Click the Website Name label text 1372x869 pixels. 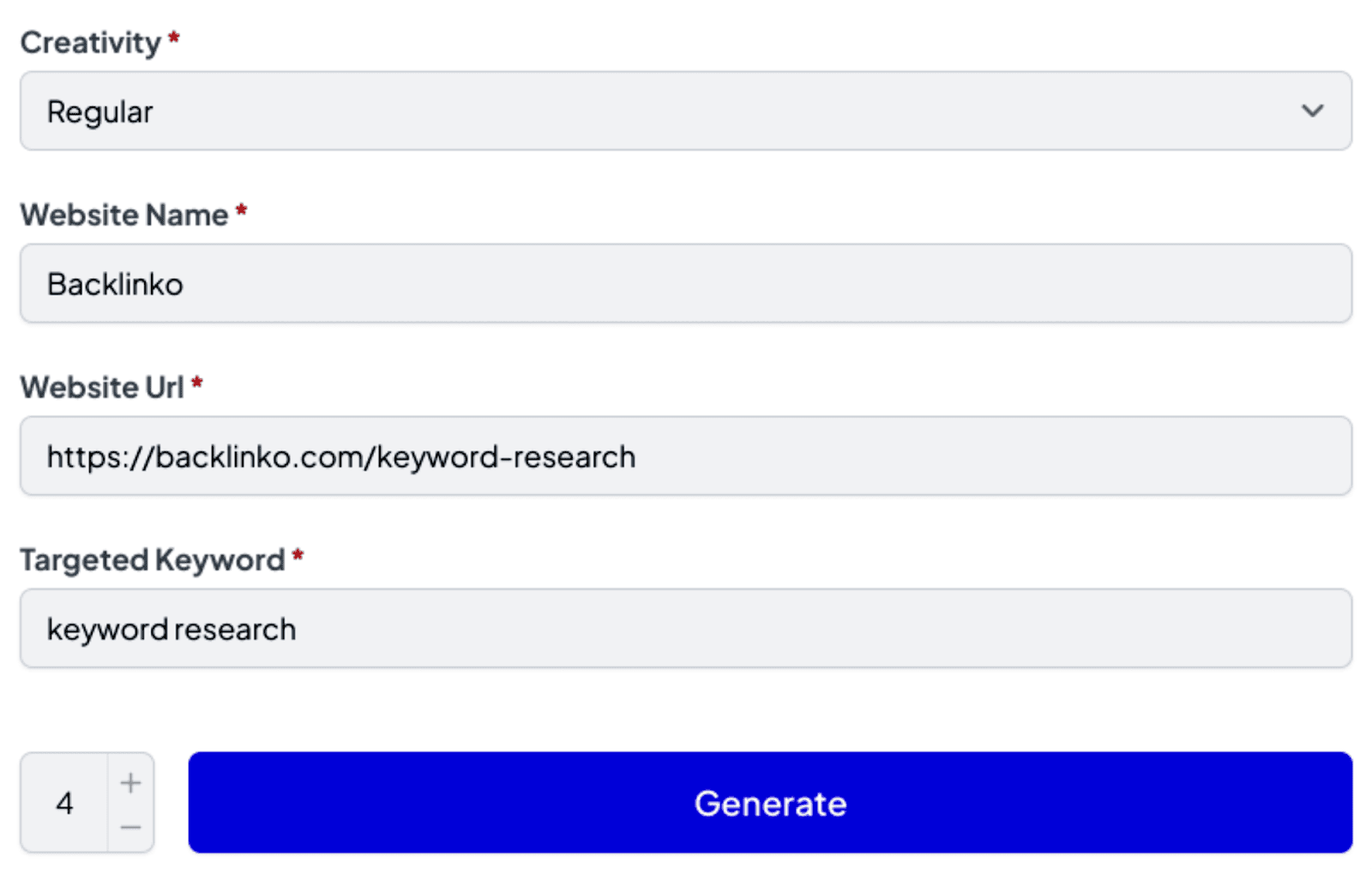pyautogui.click(x=124, y=214)
